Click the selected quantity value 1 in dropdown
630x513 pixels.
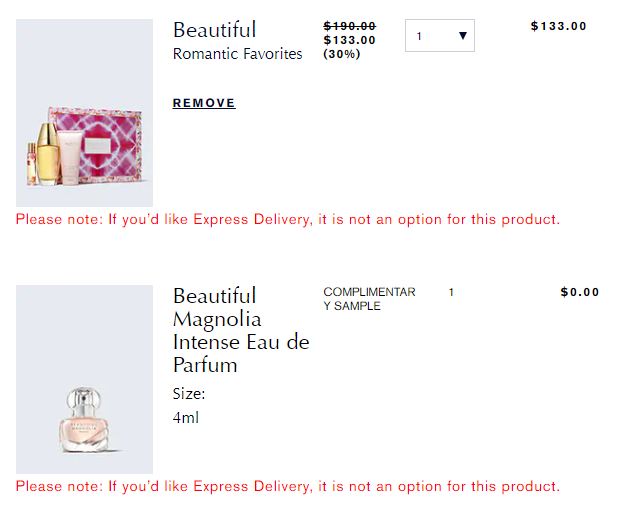click(419, 36)
